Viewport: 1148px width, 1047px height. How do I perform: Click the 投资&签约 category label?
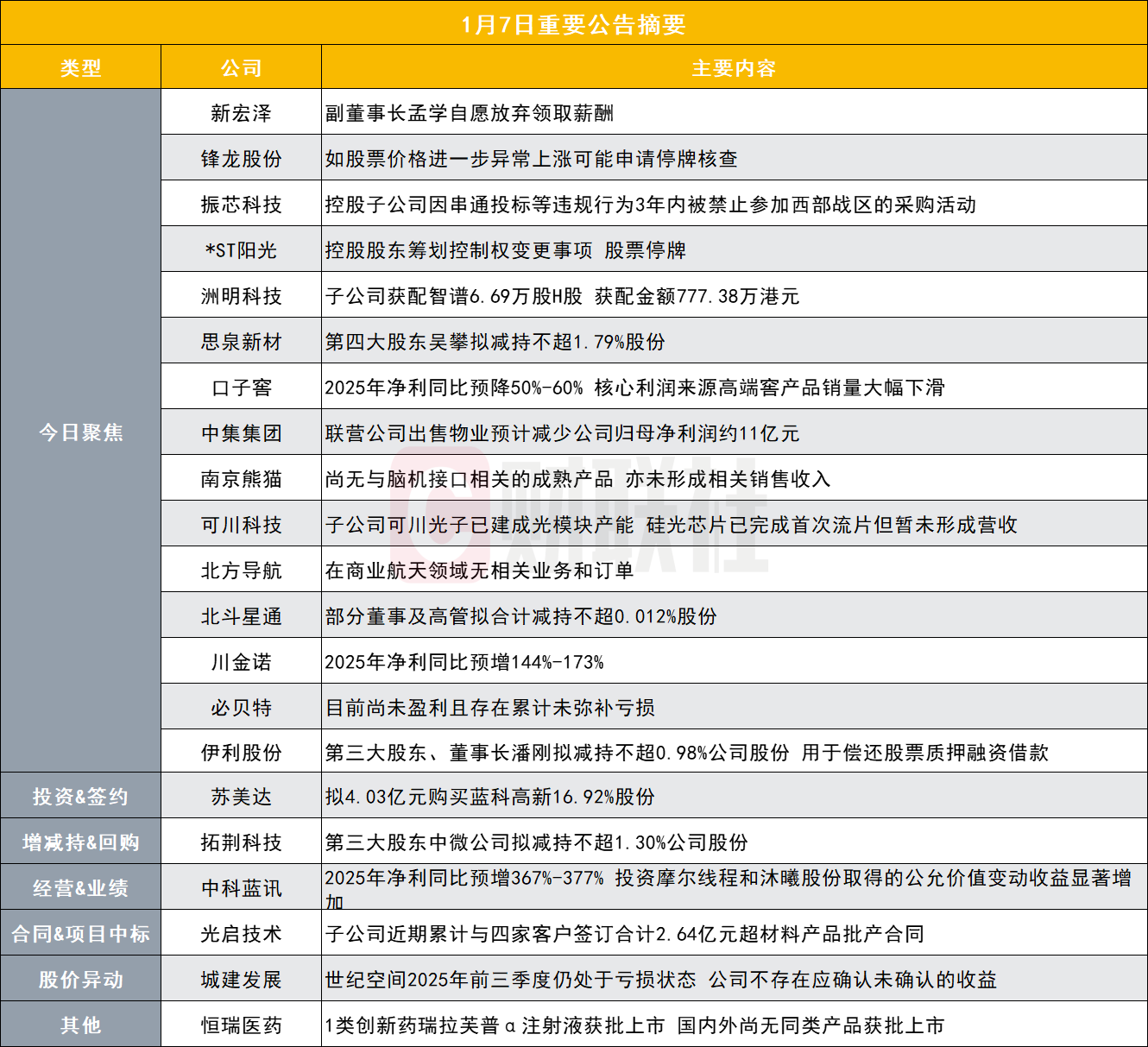(80, 797)
